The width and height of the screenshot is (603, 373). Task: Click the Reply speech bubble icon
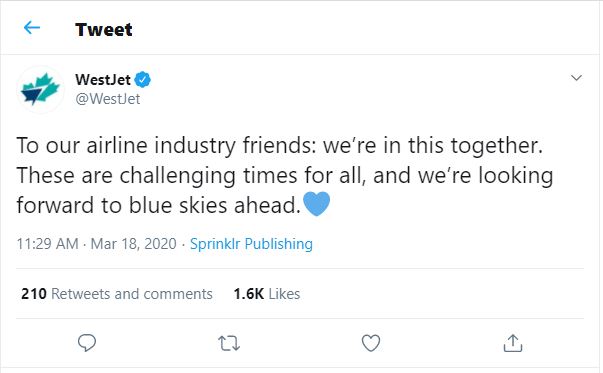(87, 343)
